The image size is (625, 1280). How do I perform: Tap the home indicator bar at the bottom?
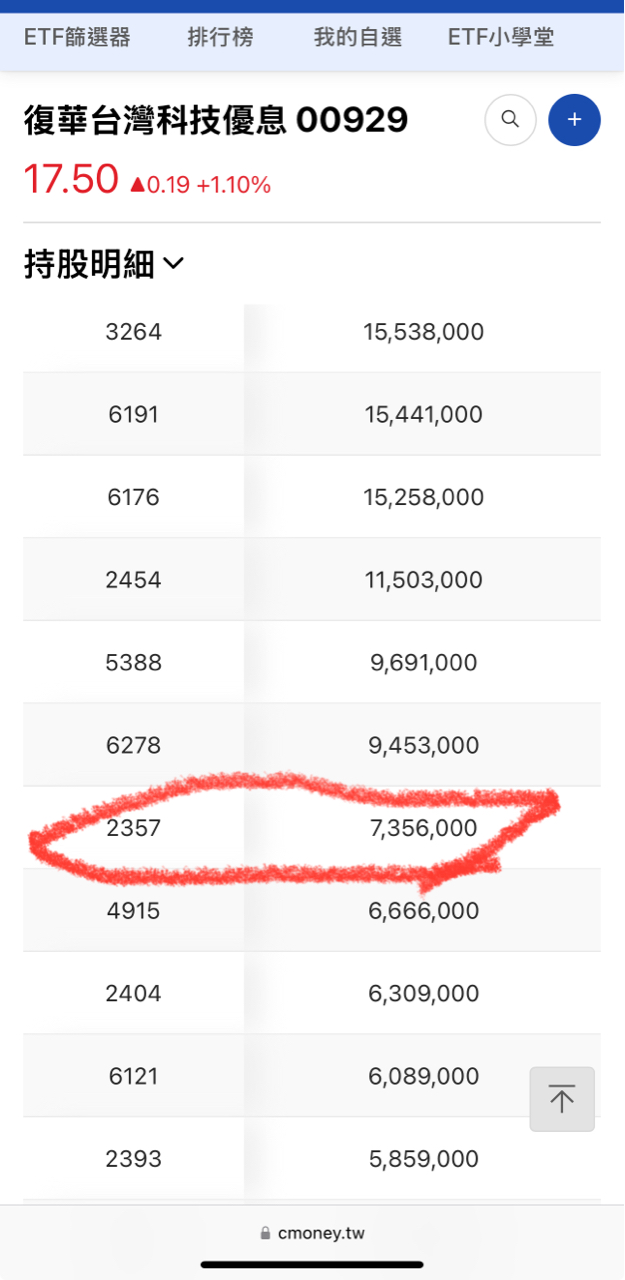pos(312,1265)
